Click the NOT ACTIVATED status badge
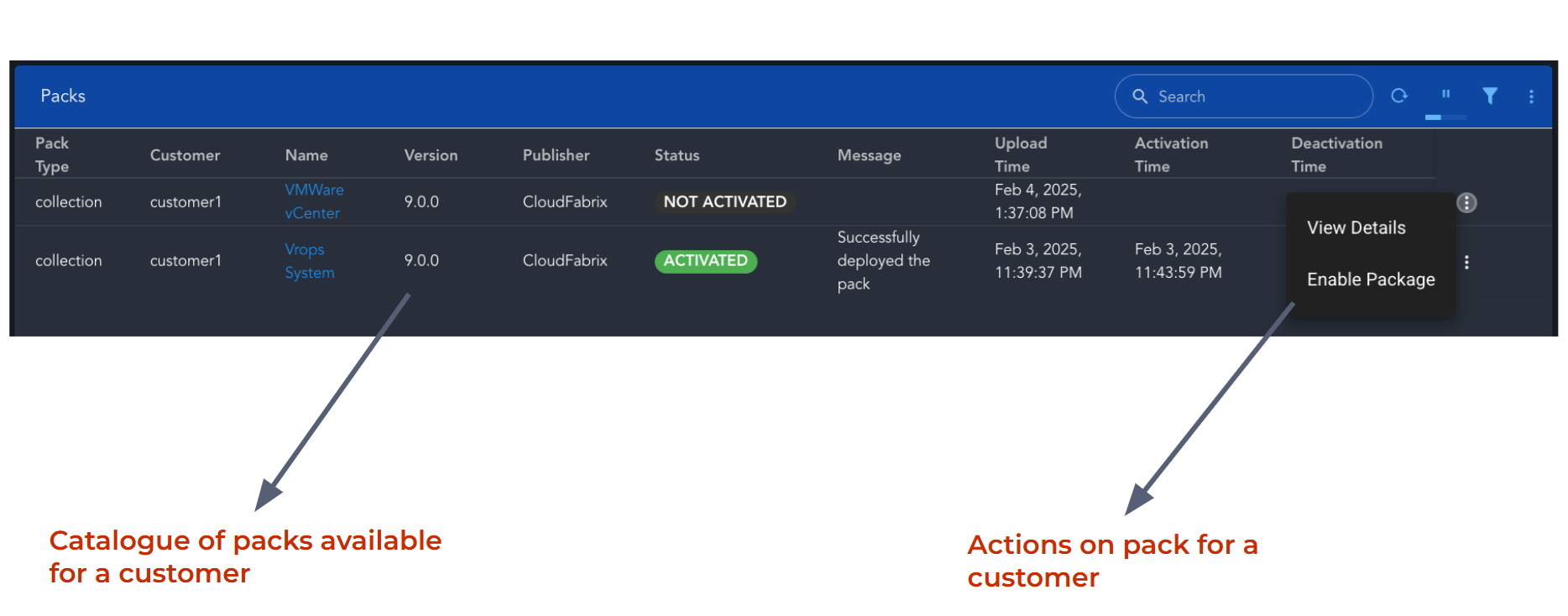1568x616 pixels. tap(724, 202)
